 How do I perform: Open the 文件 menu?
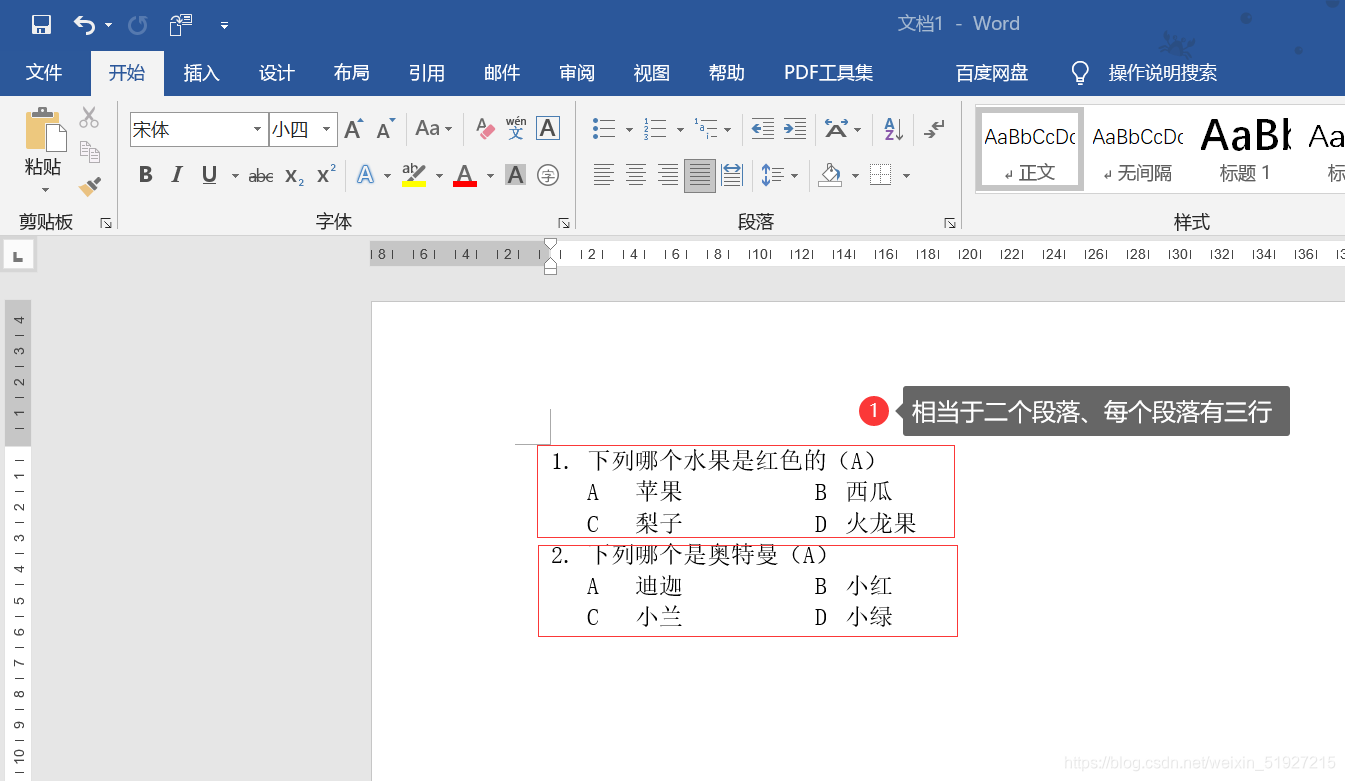click(44, 73)
